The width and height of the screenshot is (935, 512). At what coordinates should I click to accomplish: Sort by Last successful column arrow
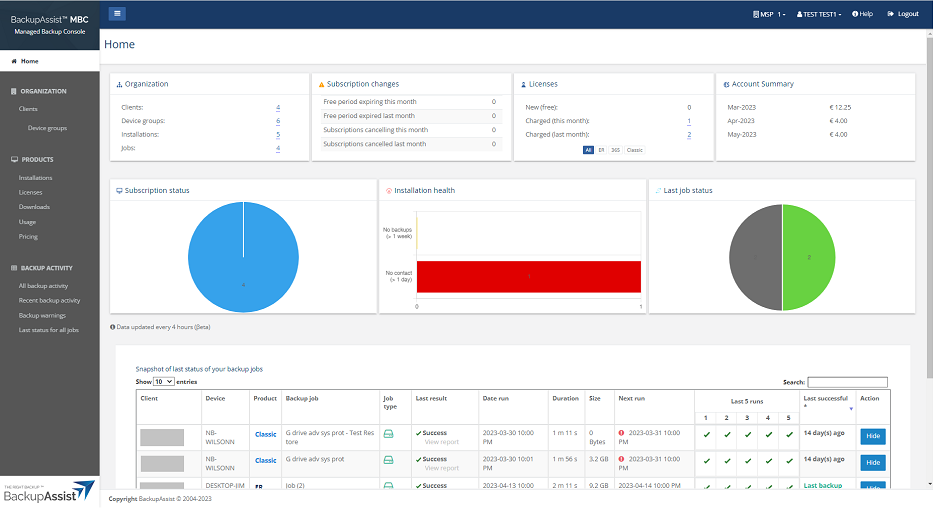tap(851, 409)
